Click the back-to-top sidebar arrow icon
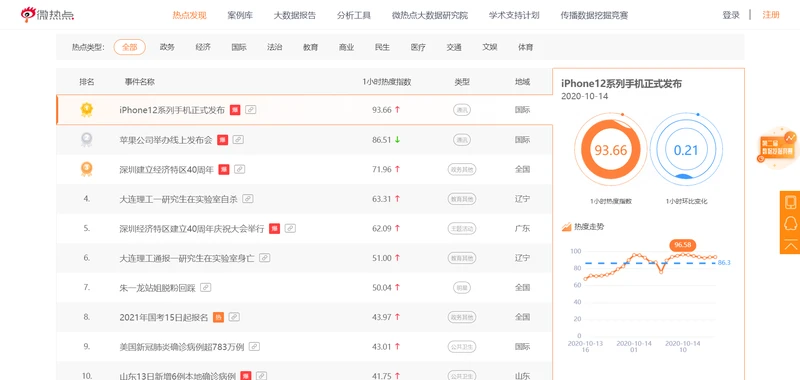Viewport: 800px width, 380px height. coord(790,244)
